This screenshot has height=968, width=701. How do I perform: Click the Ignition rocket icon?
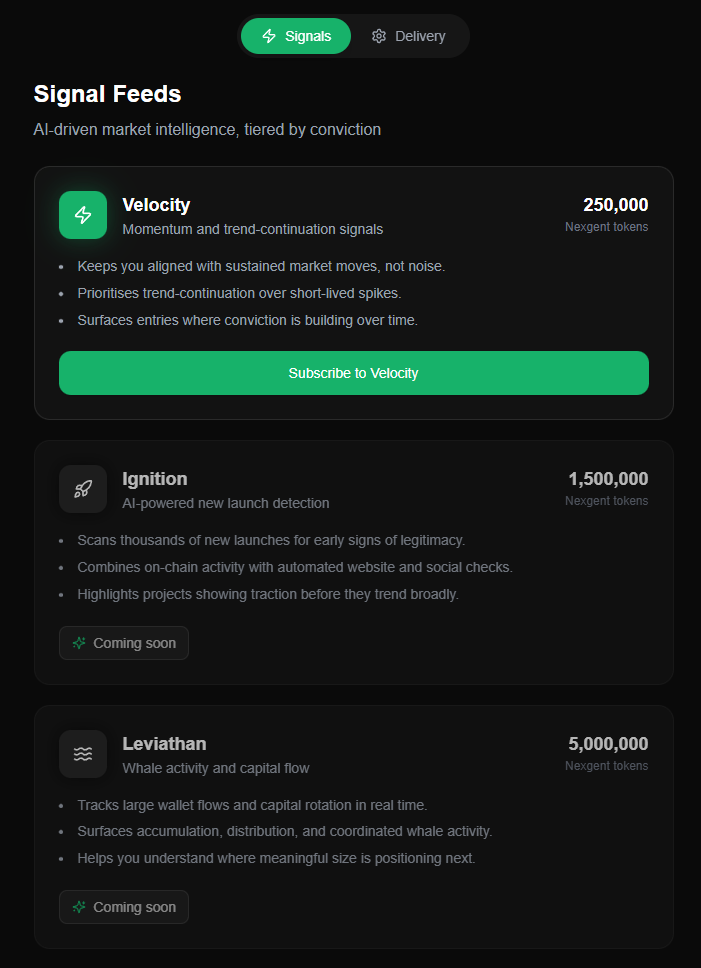[83, 489]
